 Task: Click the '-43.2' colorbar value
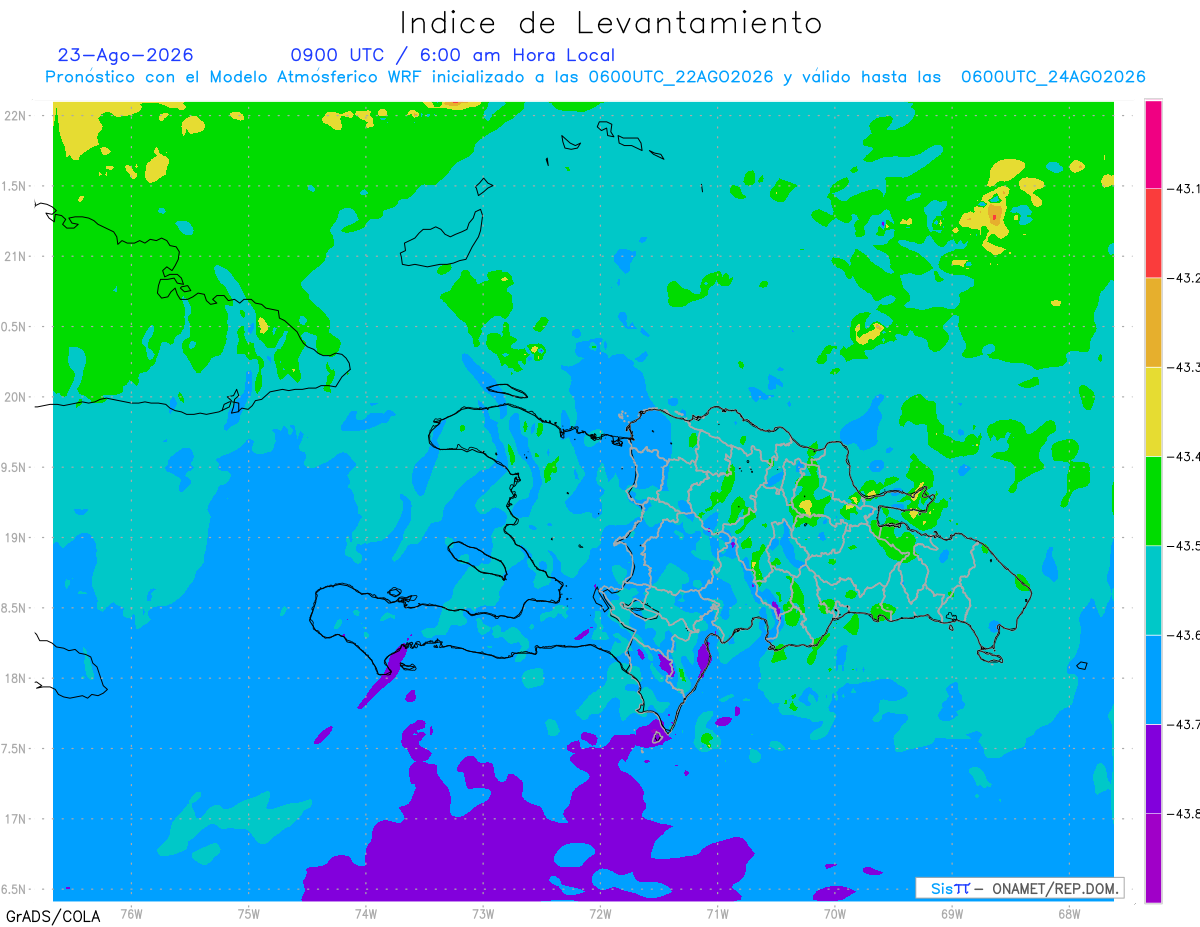click(1184, 278)
